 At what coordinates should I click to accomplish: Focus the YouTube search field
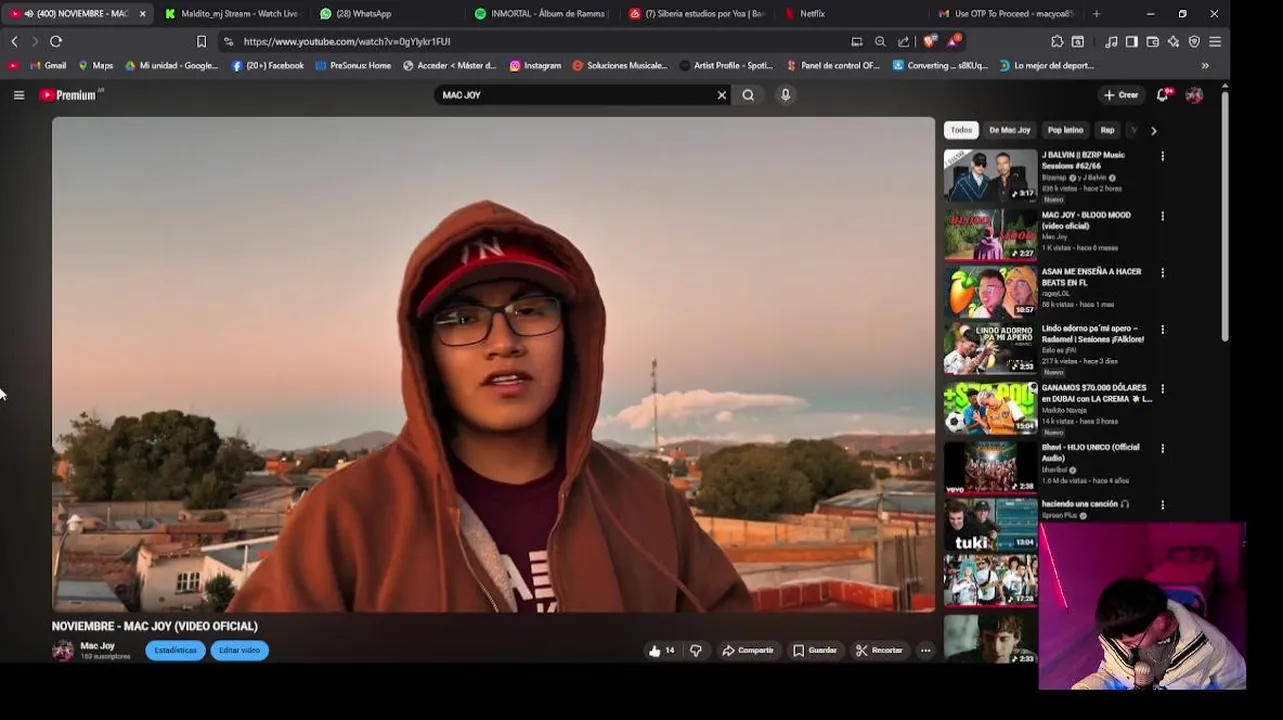click(x=575, y=95)
